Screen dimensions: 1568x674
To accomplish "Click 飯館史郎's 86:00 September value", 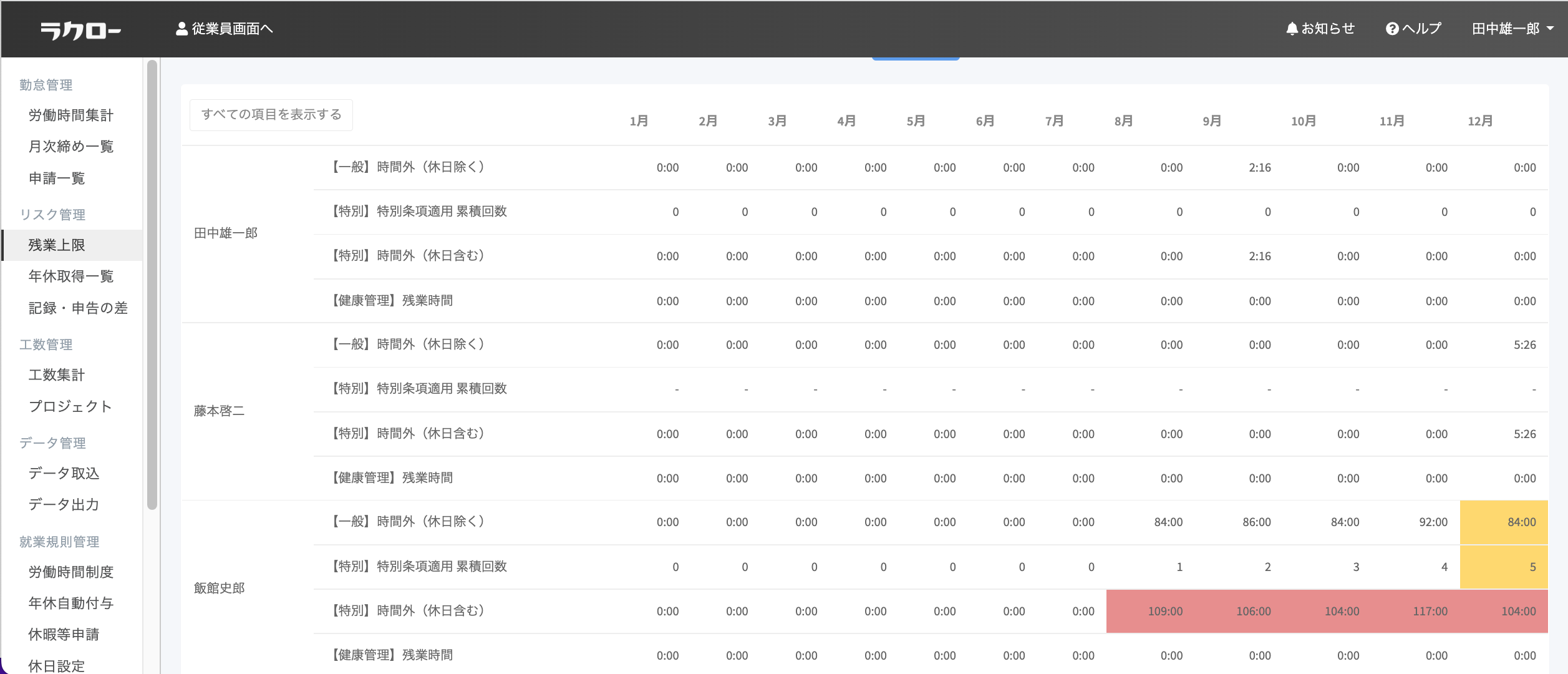I will tap(1257, 522).
